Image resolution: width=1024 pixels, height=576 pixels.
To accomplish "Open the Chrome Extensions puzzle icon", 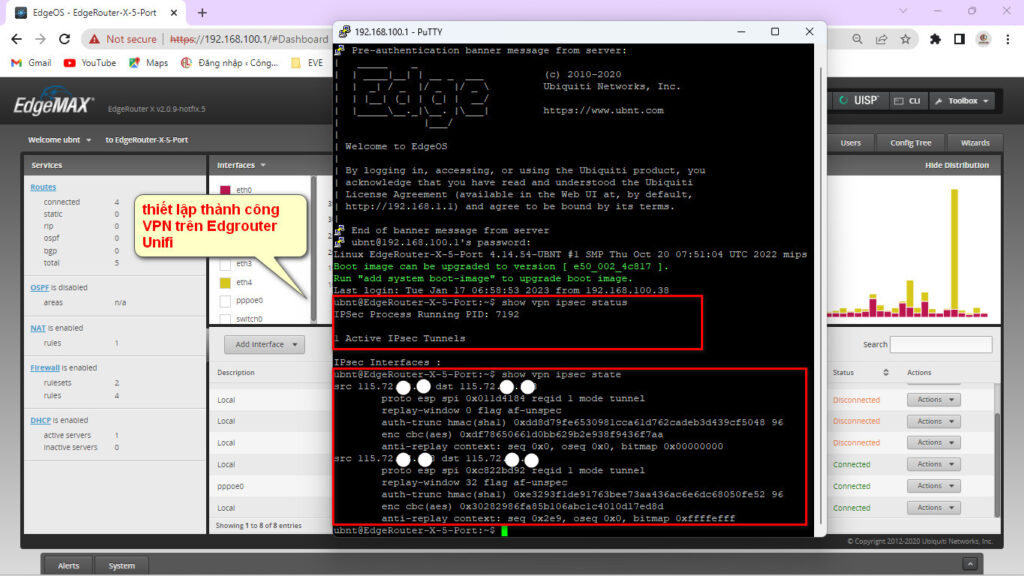I will point(935,39).
